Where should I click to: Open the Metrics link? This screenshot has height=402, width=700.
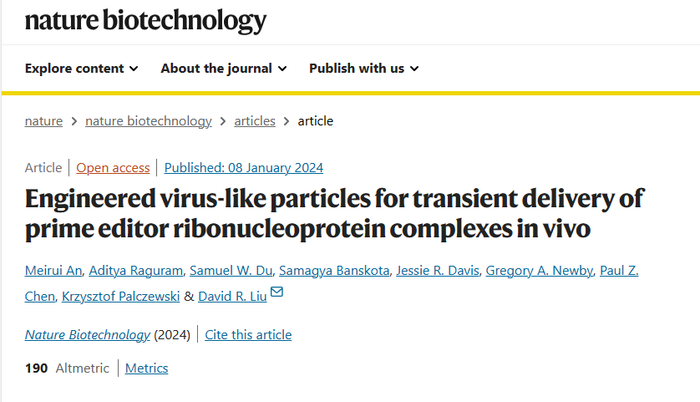[x=146, y=368]
